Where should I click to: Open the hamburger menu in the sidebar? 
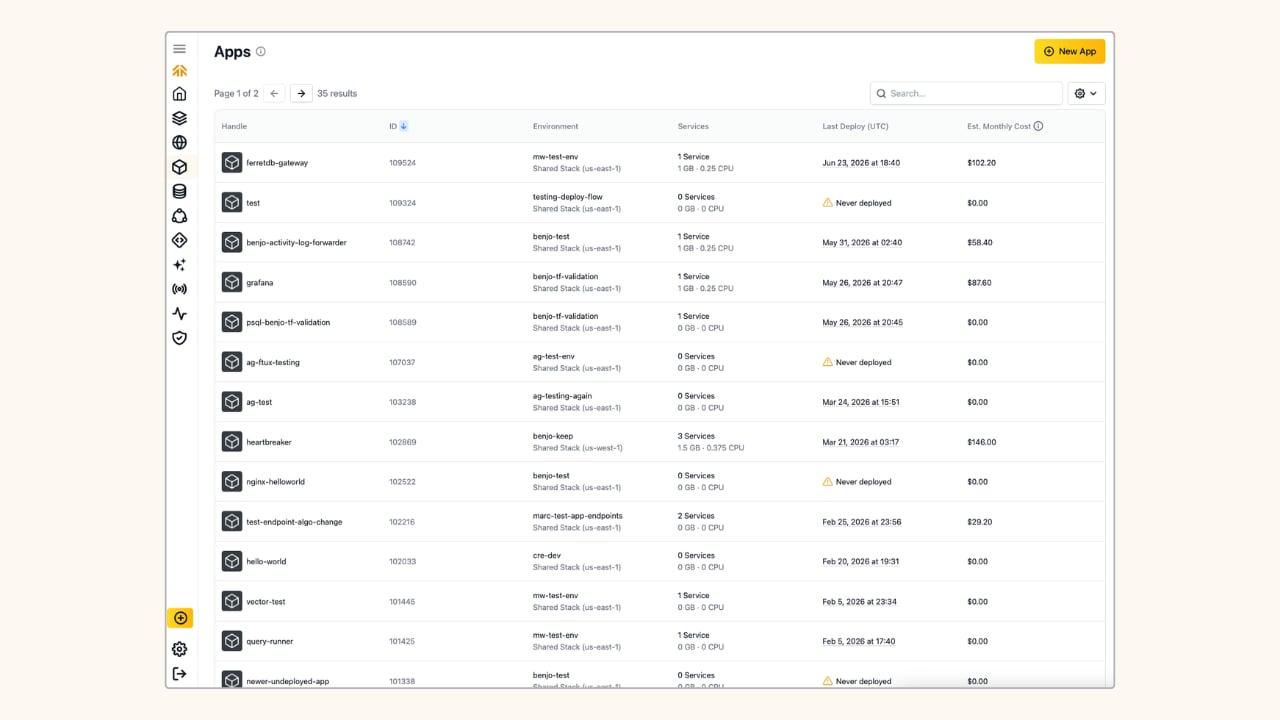click(179, 49)
